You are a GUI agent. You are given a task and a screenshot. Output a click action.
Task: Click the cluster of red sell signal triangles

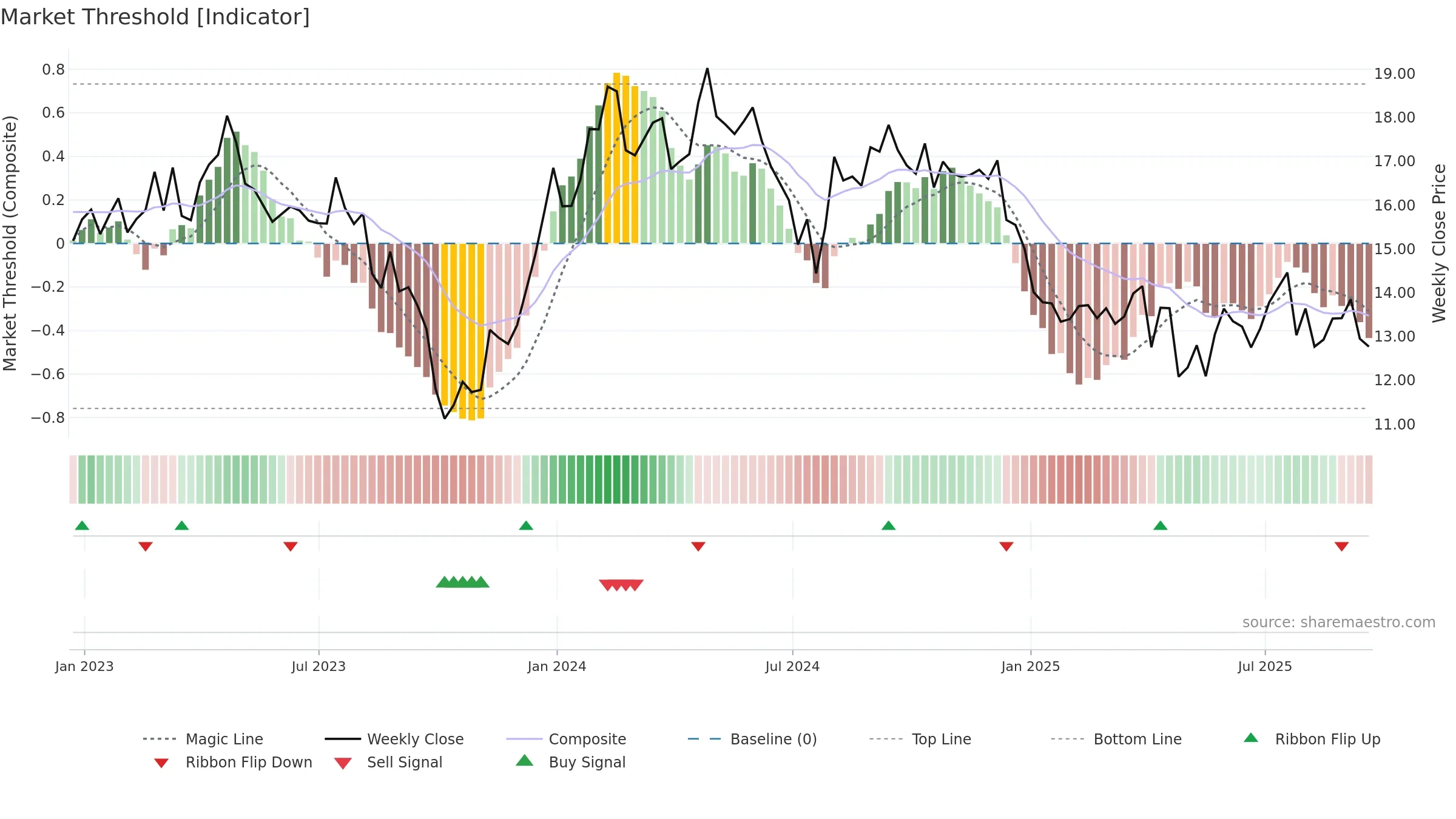621,585
